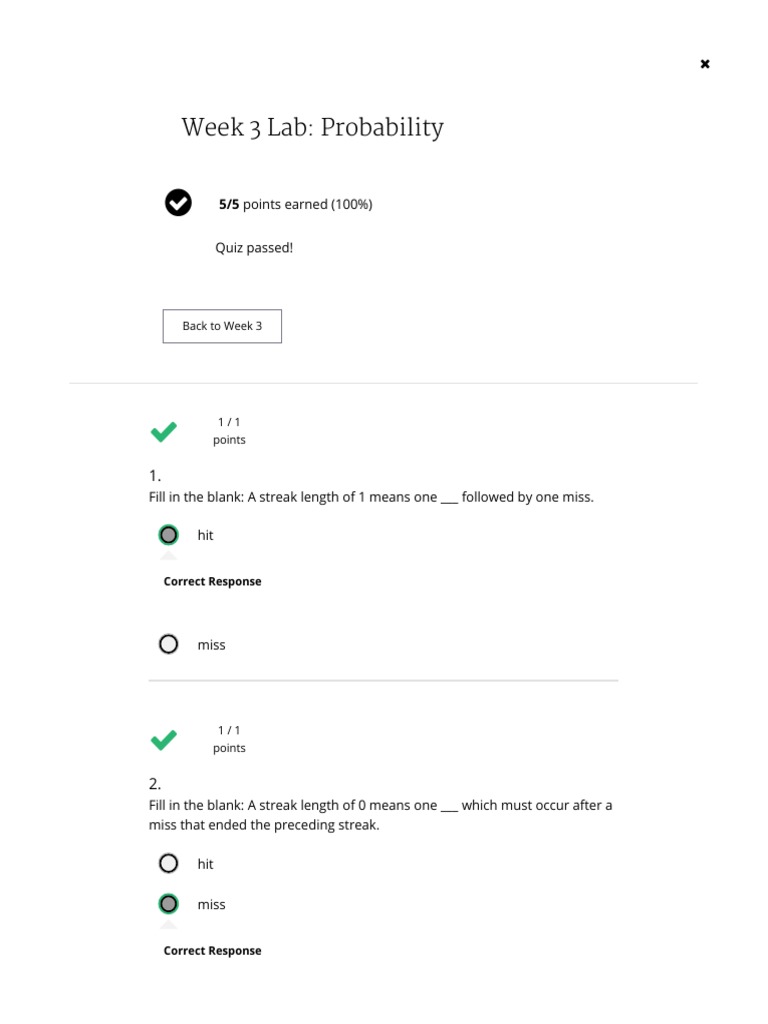Screen dimensions: 768x1024
Task: Choose the 'miss' radio button in question 2
Action: tap(169, 904)
